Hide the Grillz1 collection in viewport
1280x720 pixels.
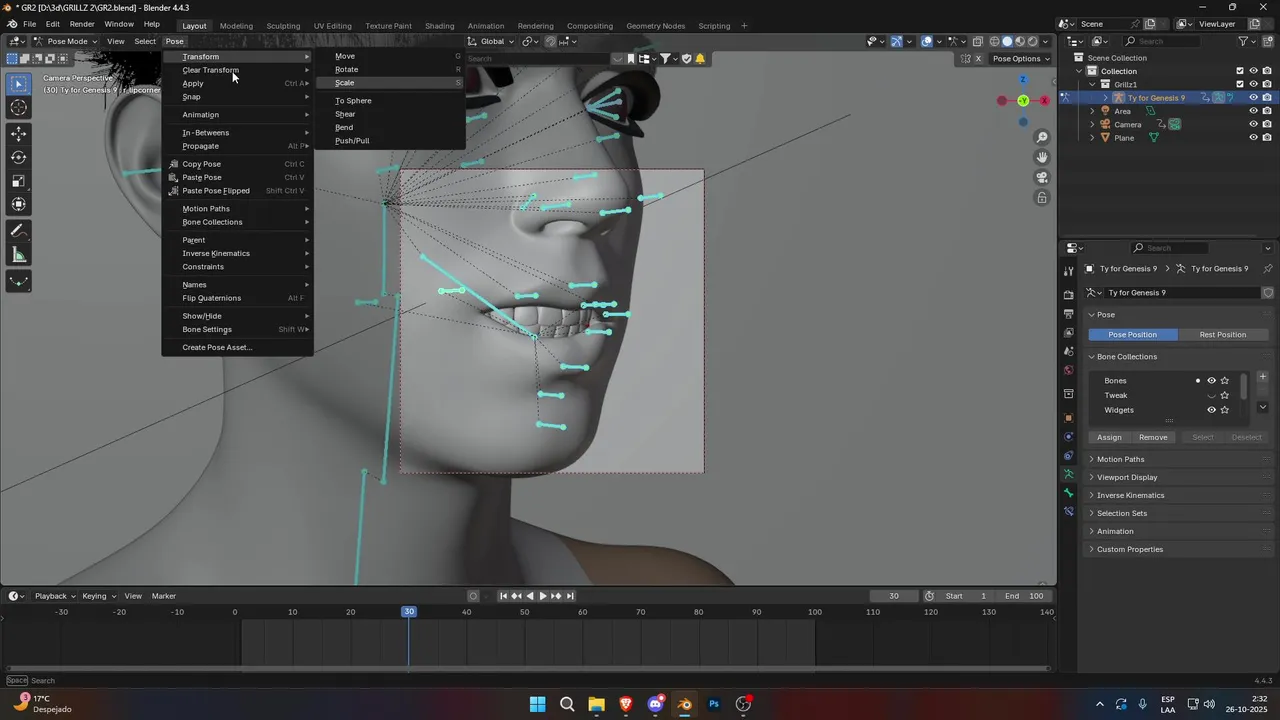tap(1254, 84)
